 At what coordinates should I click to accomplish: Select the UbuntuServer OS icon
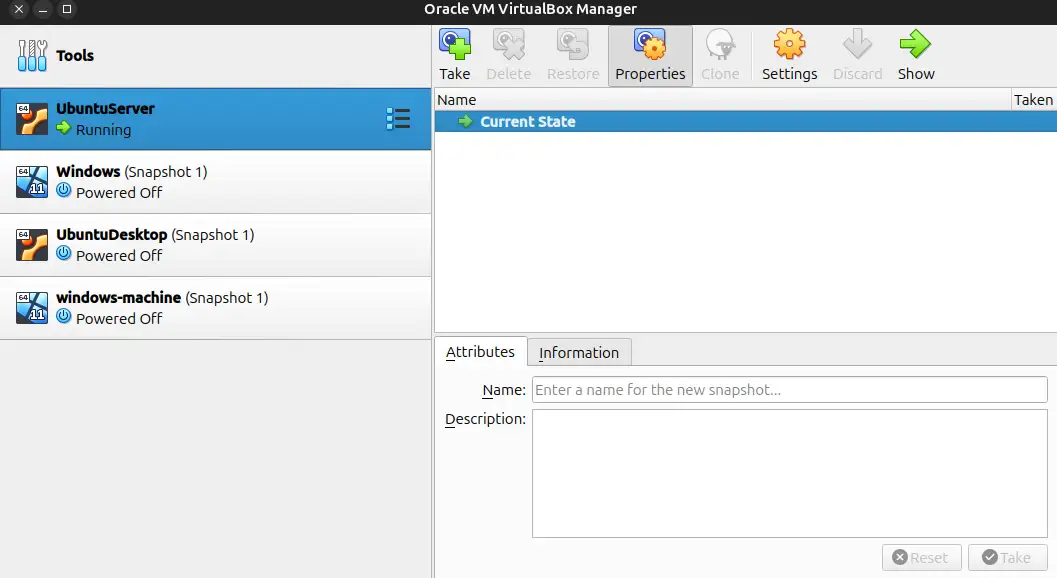(x=32, y=119)
